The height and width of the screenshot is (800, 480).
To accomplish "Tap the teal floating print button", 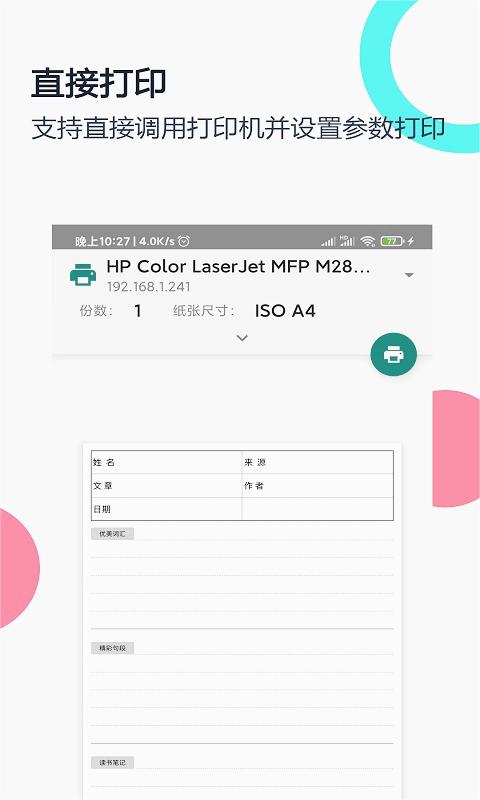I will coord(393,355).
